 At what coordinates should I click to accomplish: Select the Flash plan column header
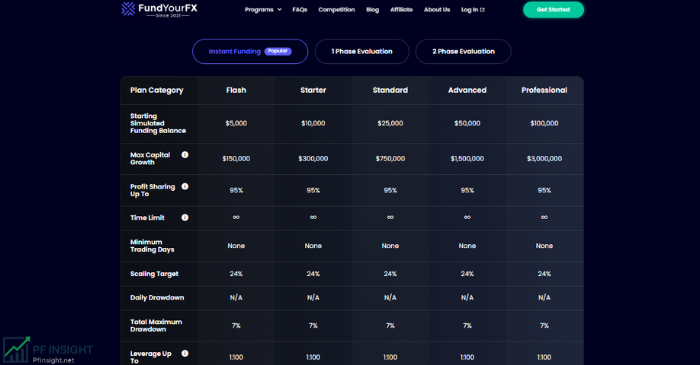(236, 90)
